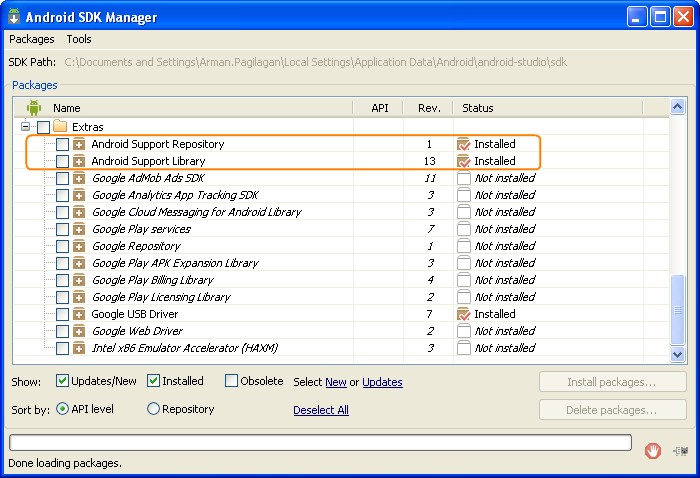
Task: Click package icon next to Google Play services
Action: (x=79, y=229)
